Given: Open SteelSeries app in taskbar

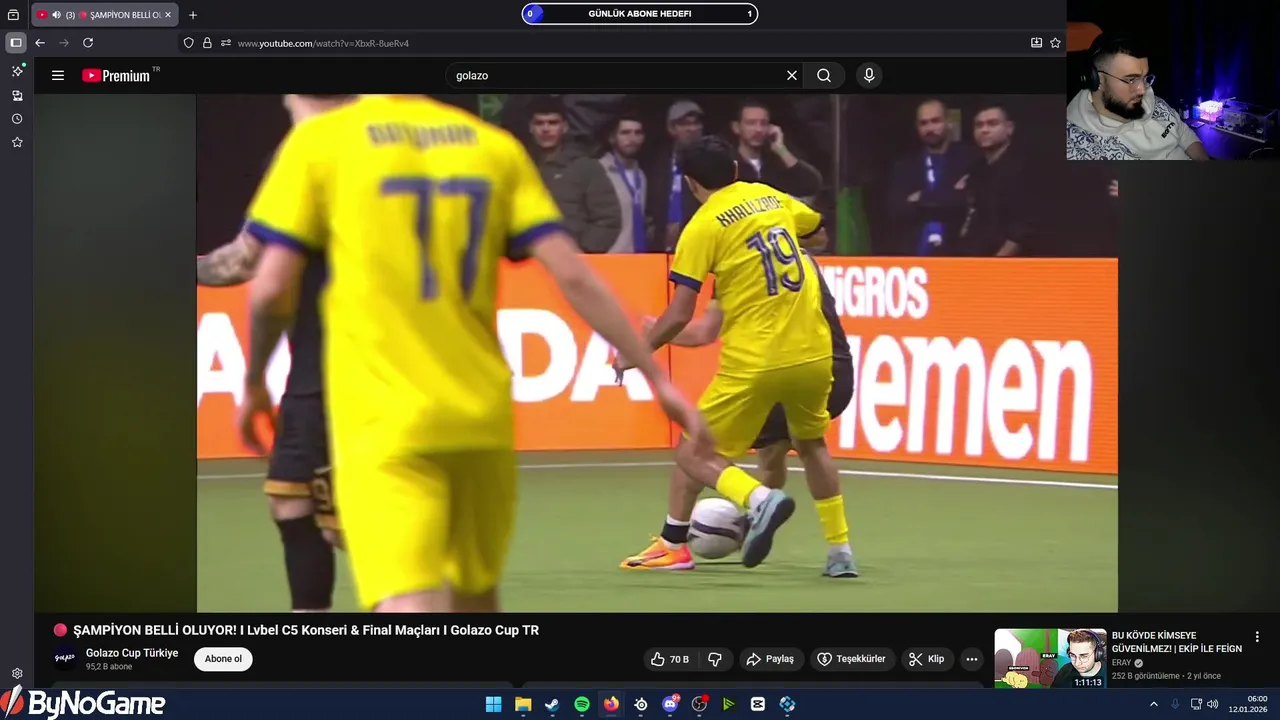Looking at the screenshot, I should [x=641, y=704].
